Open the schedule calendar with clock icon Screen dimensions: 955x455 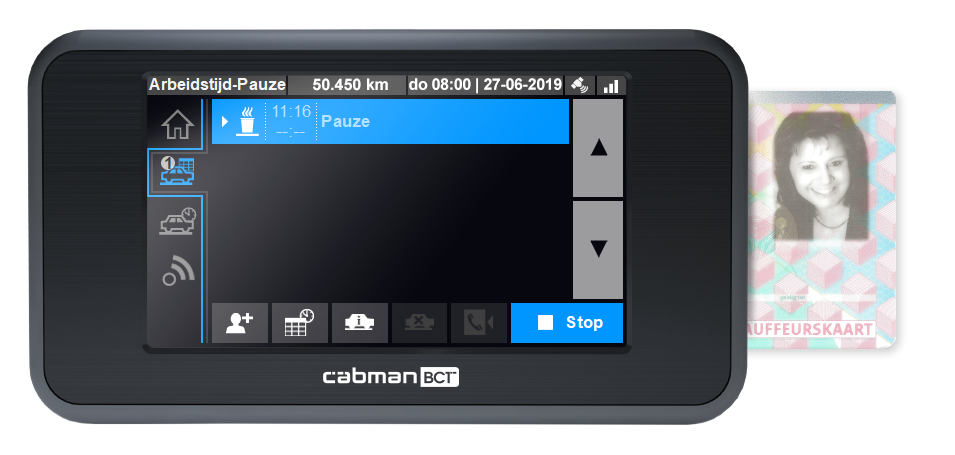click(x=300, y=323)
